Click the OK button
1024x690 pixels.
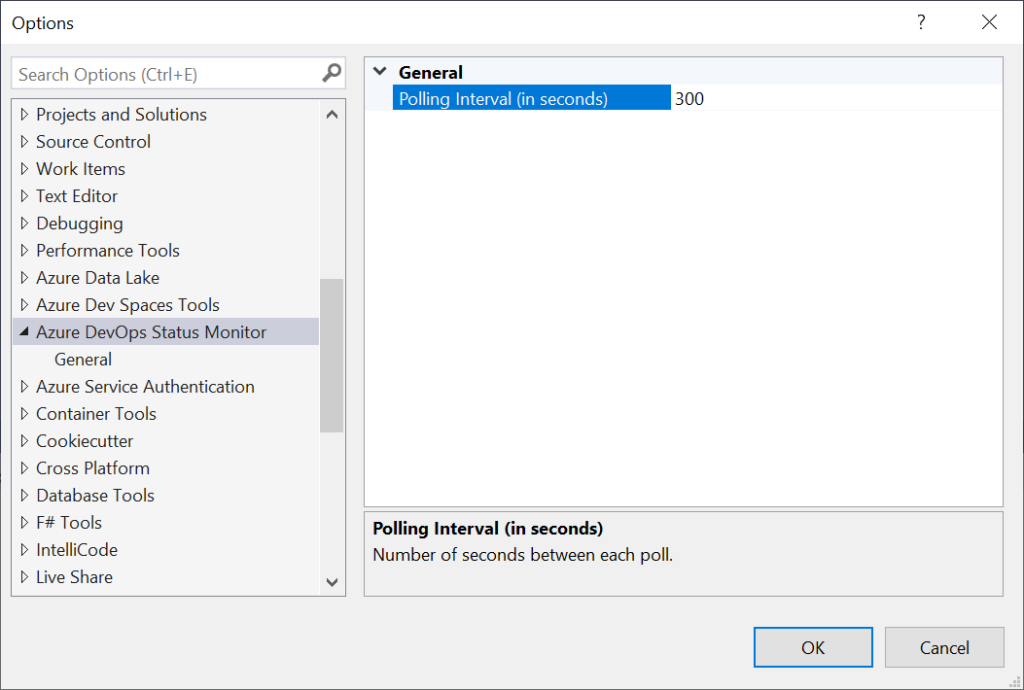812,647
